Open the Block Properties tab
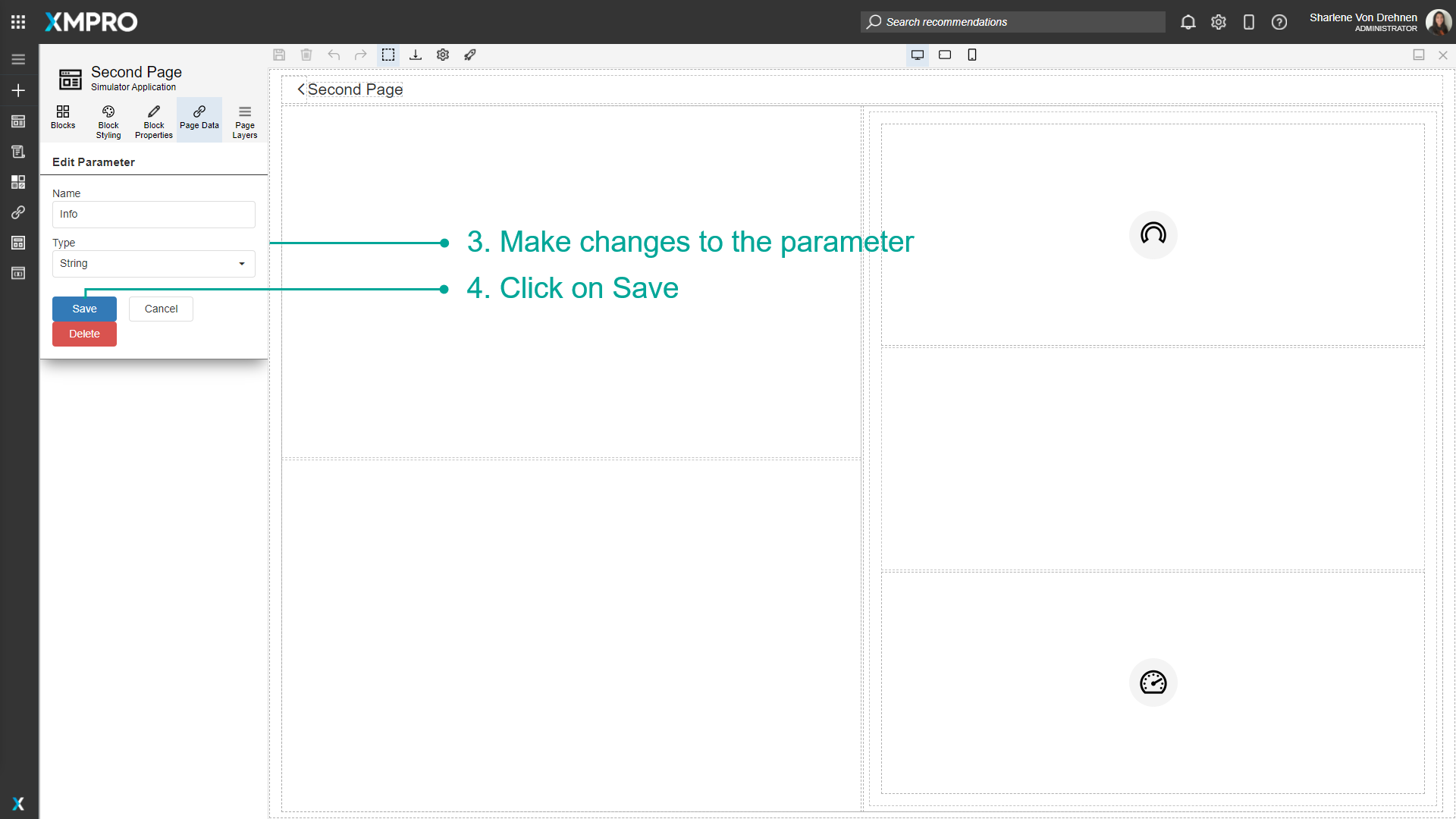This screenshot has height=819, width=1456. 154,120
